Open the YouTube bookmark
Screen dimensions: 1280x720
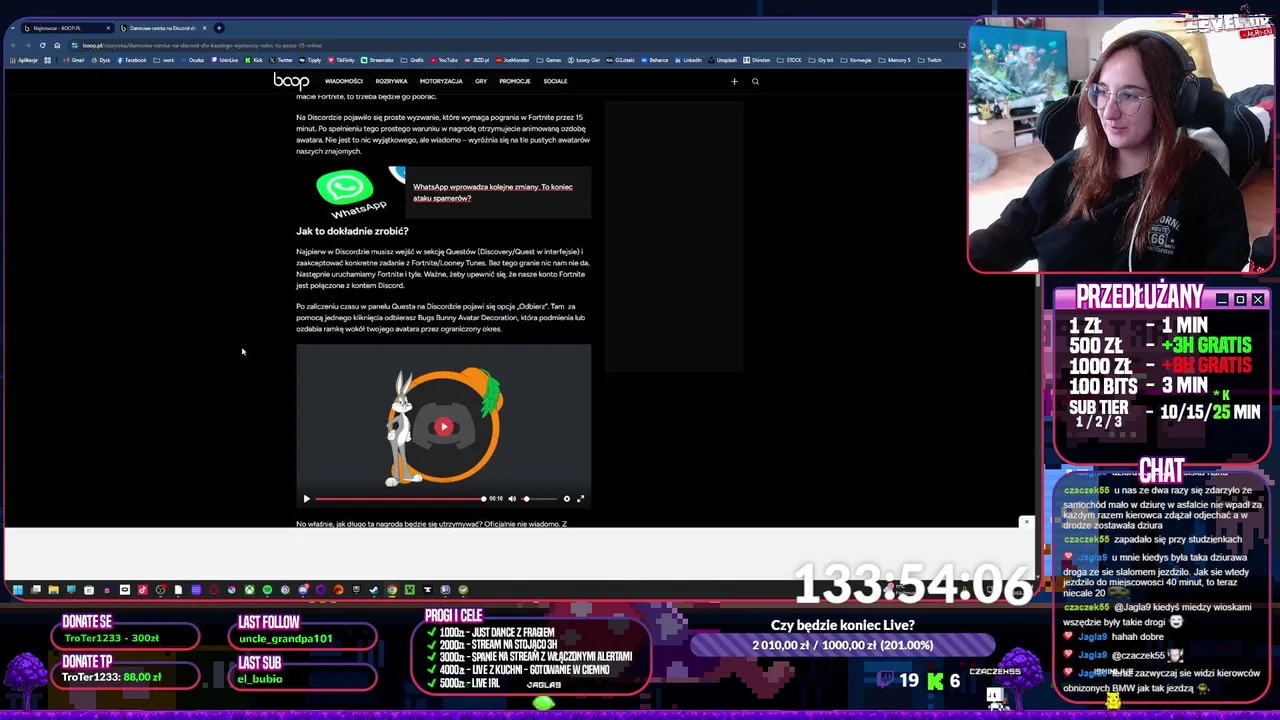tap(443, 60)
